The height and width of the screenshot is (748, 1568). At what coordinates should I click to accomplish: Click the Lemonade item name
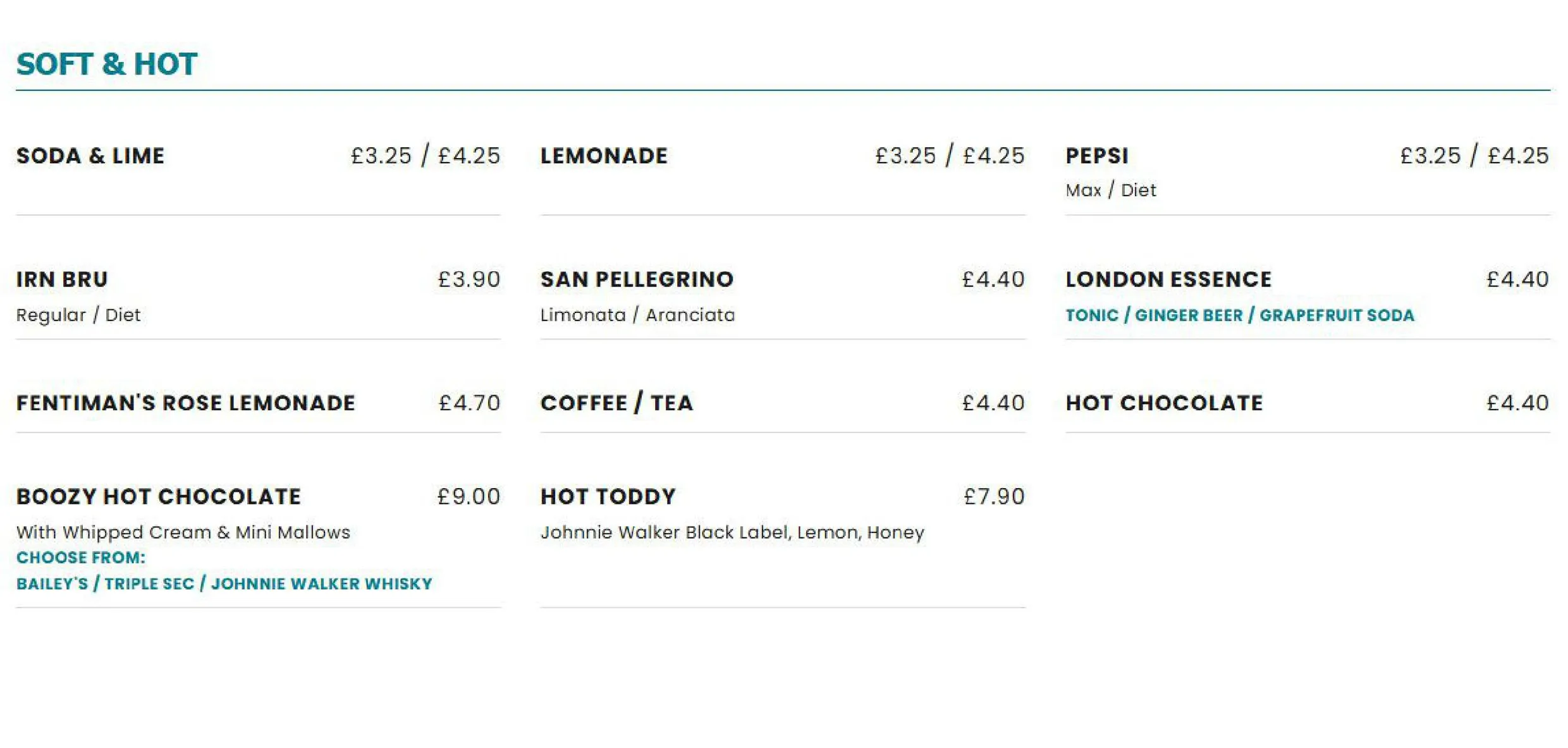(604, 156)
